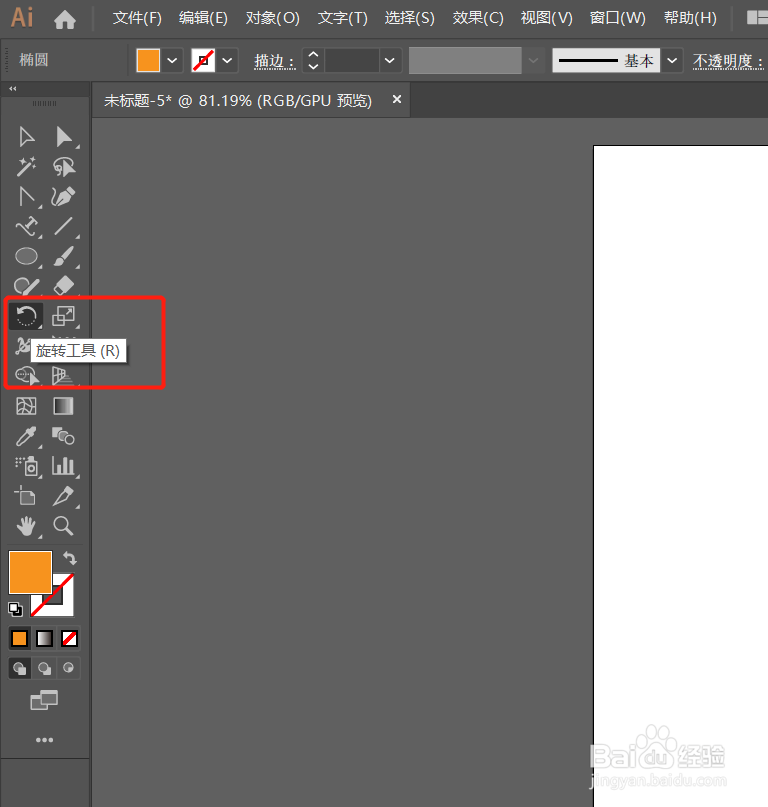The height and width of the screenshot is (807, 768).
Task: Pick the Type on Path tool
Action: [27, 226]
